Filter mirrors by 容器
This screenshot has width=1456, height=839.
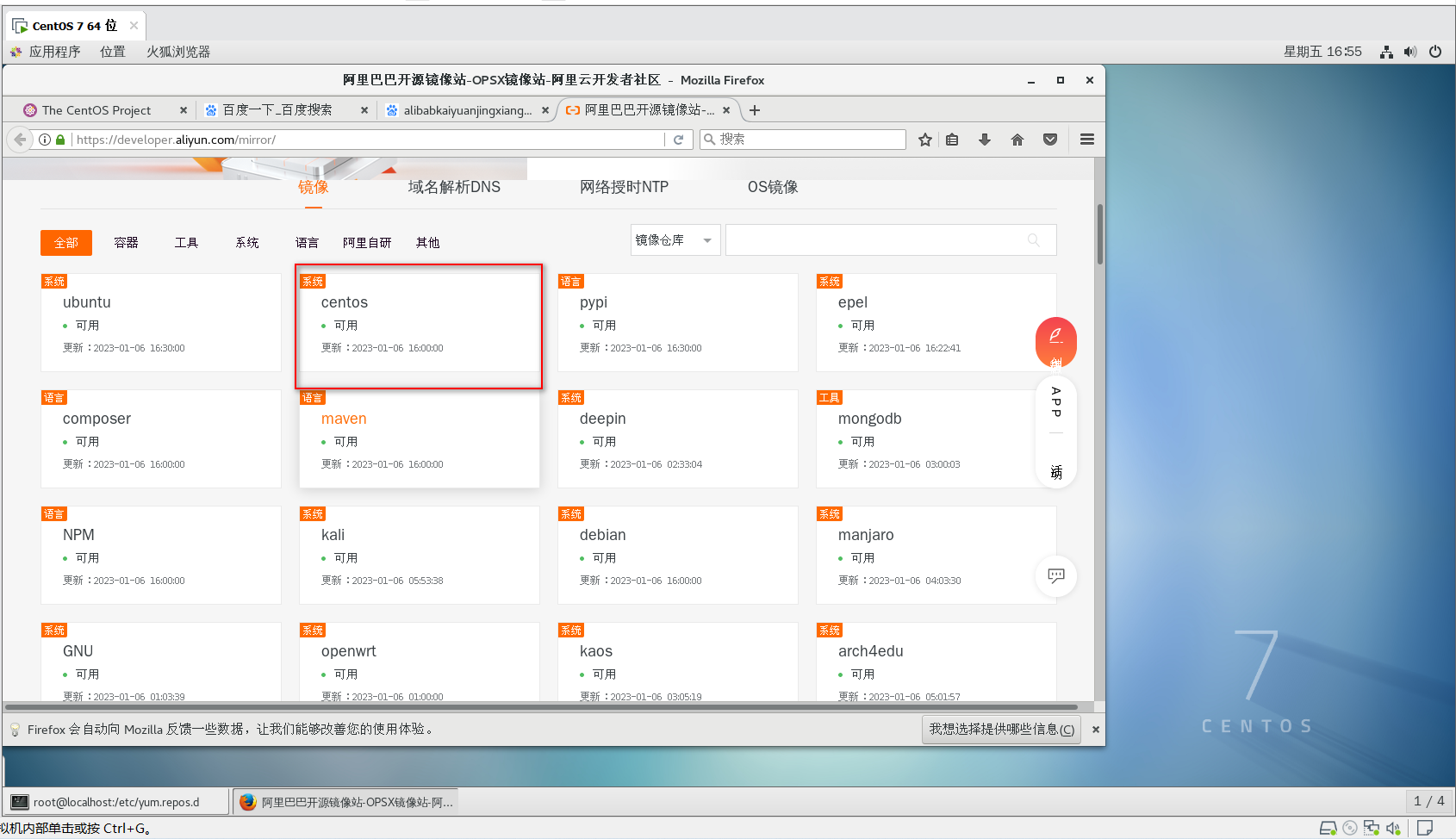[x=127, y=243]
